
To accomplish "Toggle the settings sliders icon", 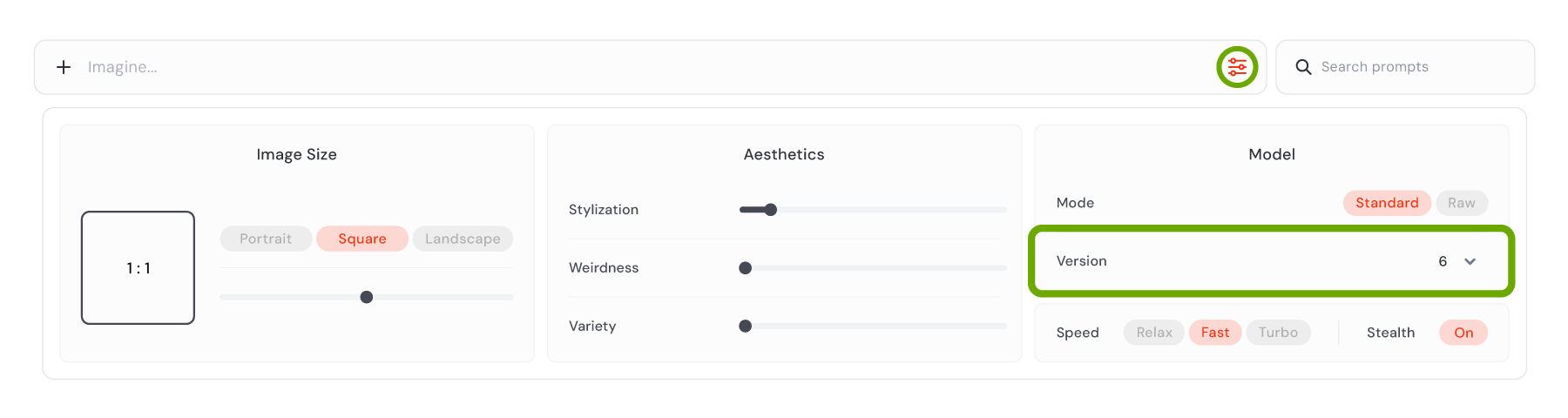I will (1237, 67).
